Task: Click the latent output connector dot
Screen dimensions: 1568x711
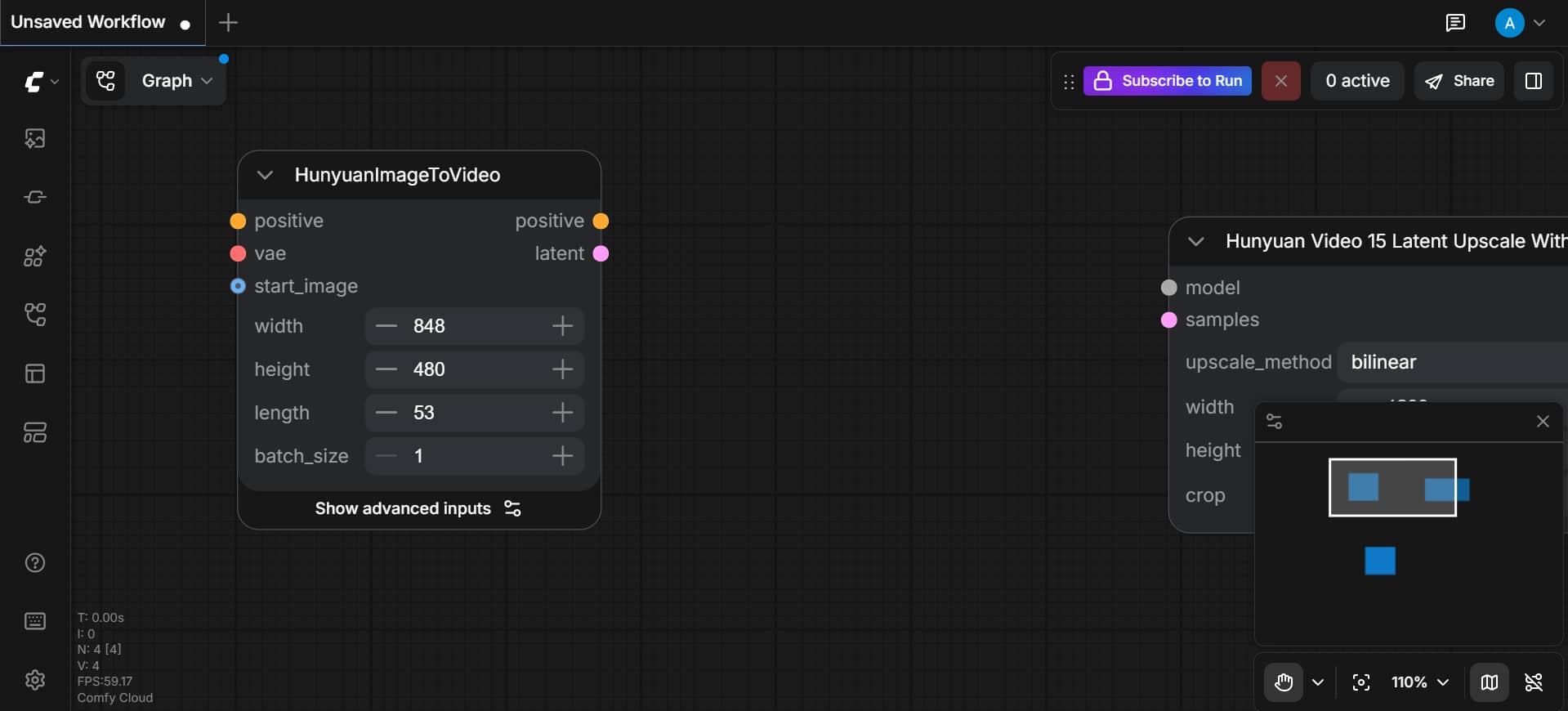Action: coord(601,253)
